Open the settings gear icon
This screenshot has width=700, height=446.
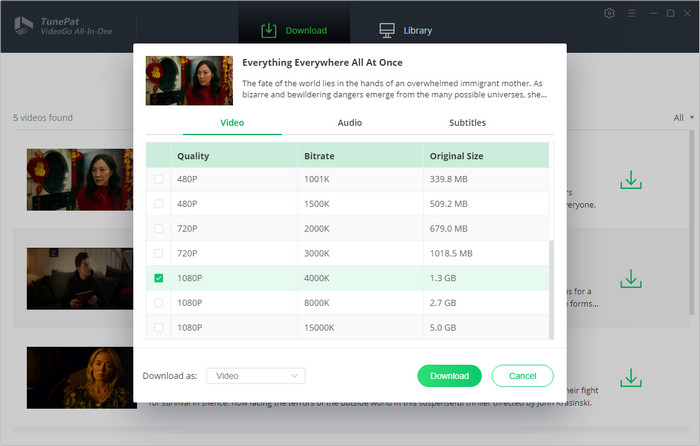pos(610,14)
